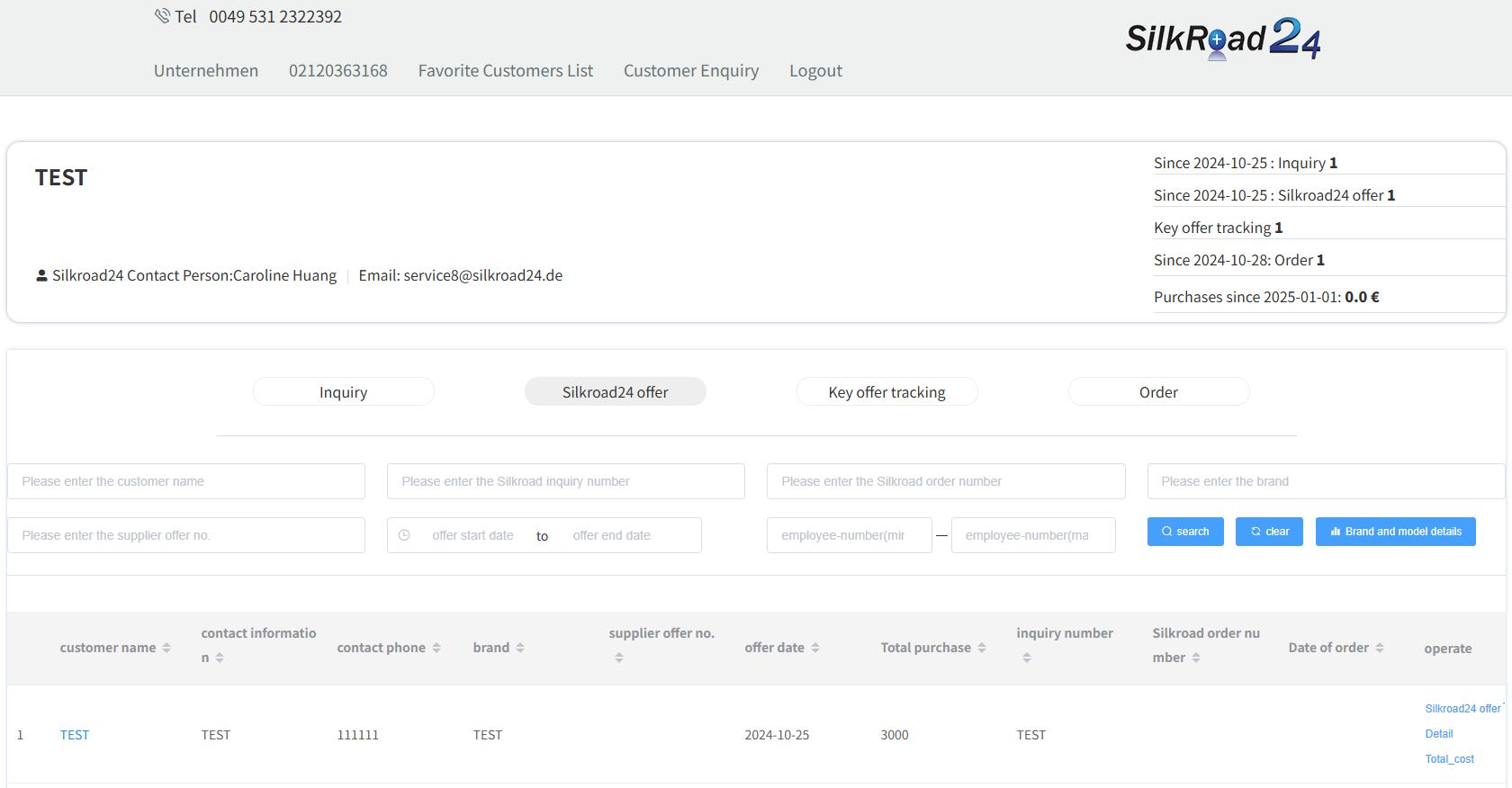Click the clear filters button

tap(1269, 532)
